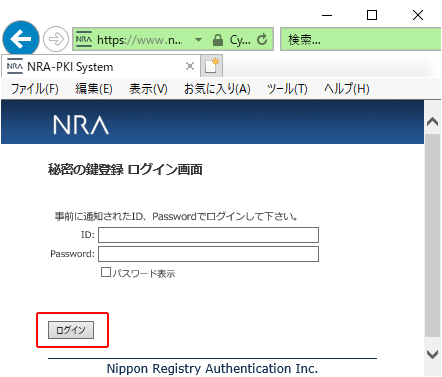Click the vertical scrollbar thumb
The width and height of the screenshot is (442, 377).
[433, 236]
